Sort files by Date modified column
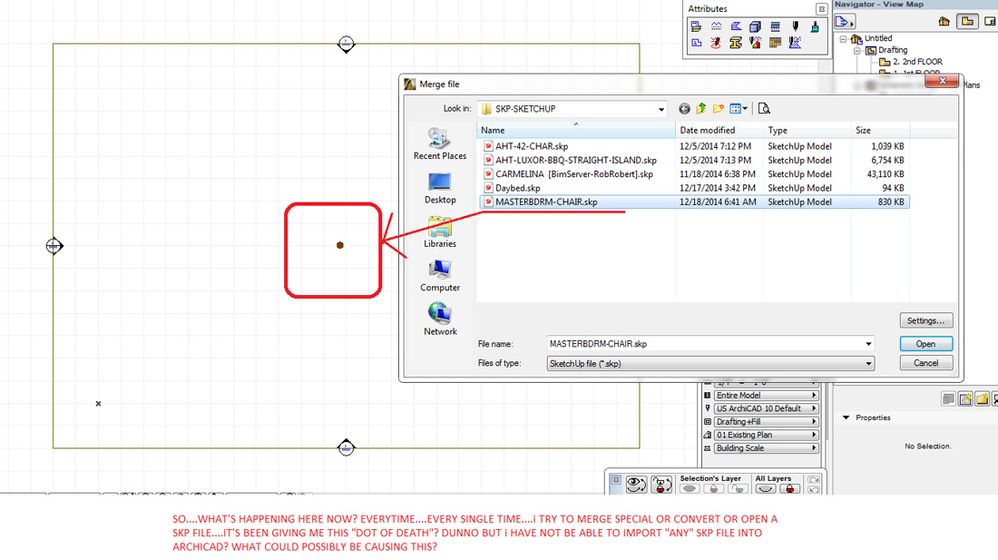The width and height of the screenshot is (998, 560). (720, 130)
